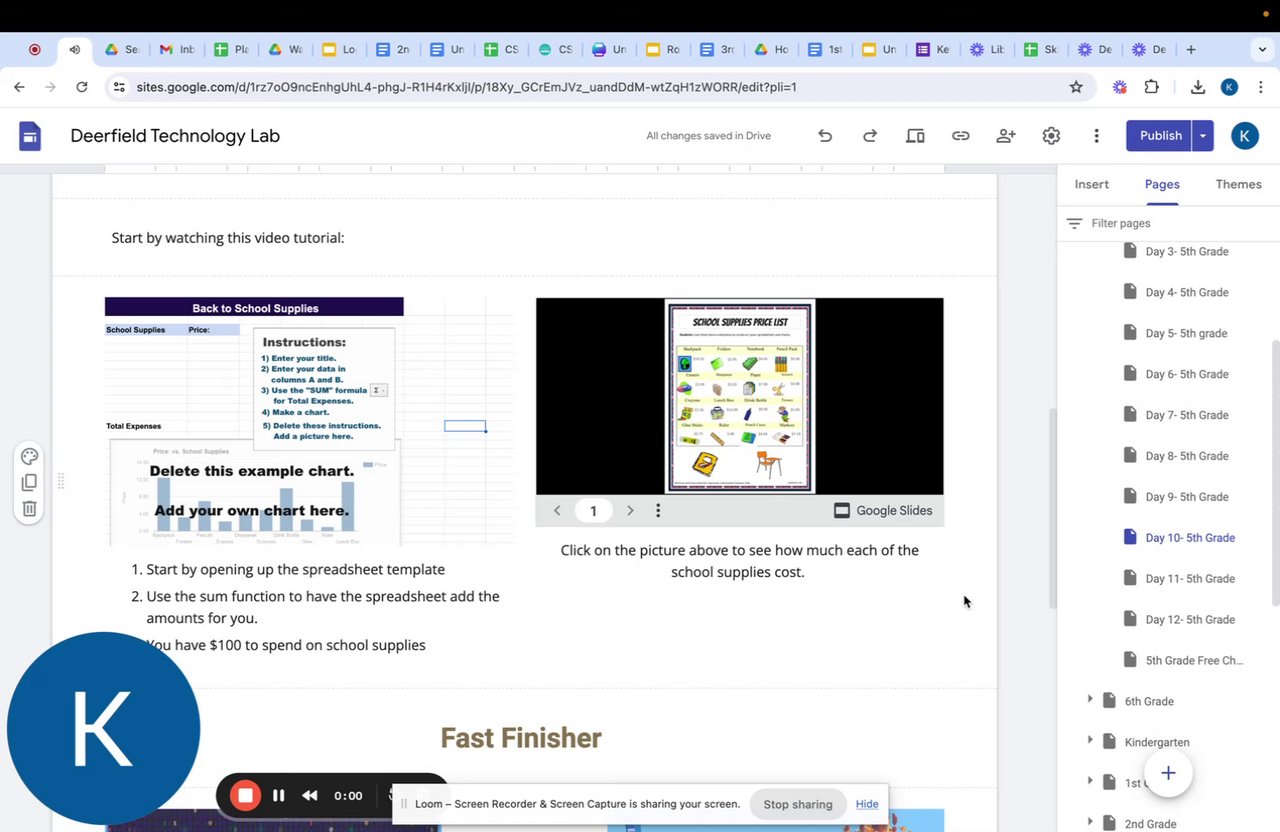The height and width of the screenshot is (832, 1280).
Task: Click Stop sharing button
Action: point(797,804)
